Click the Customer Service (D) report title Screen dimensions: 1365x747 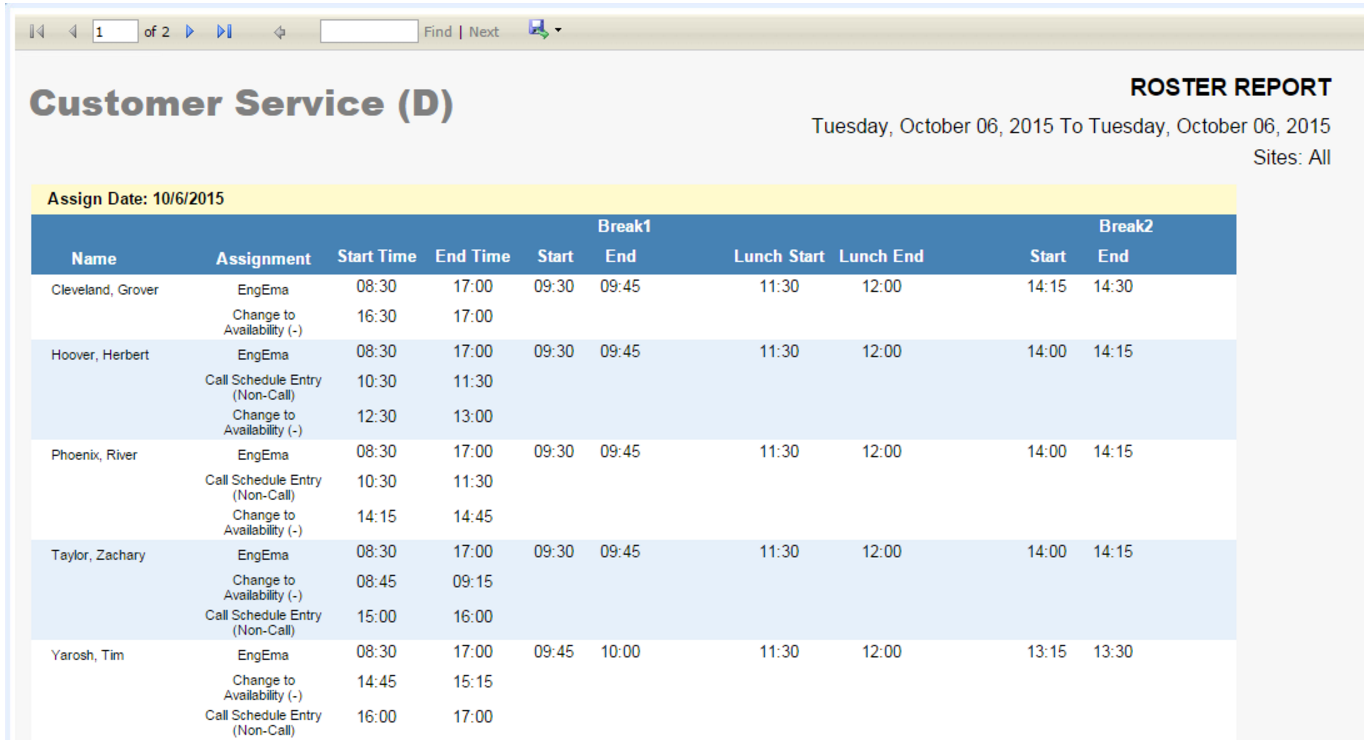tap(241, 104)
